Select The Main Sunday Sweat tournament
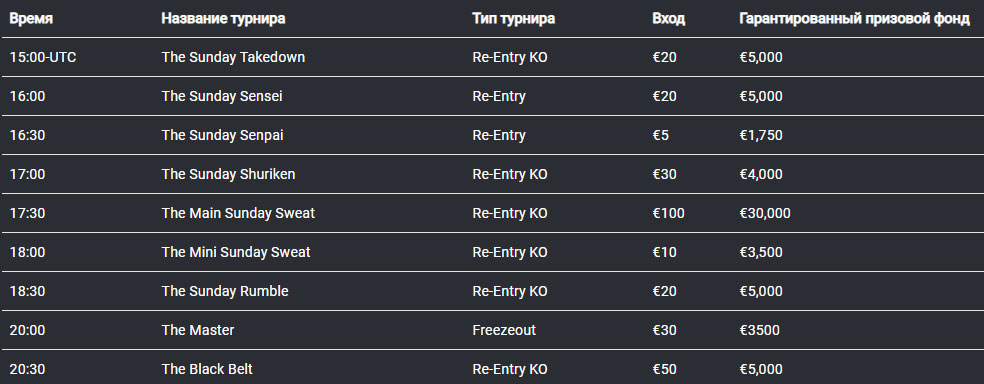 (x=238, y=213)
